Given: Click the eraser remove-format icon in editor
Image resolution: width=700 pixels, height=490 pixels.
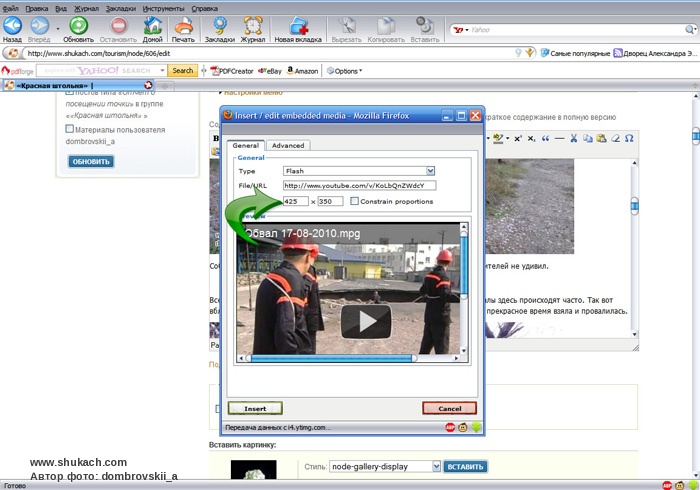Looking at the screenshot, I should coord(615,139).
